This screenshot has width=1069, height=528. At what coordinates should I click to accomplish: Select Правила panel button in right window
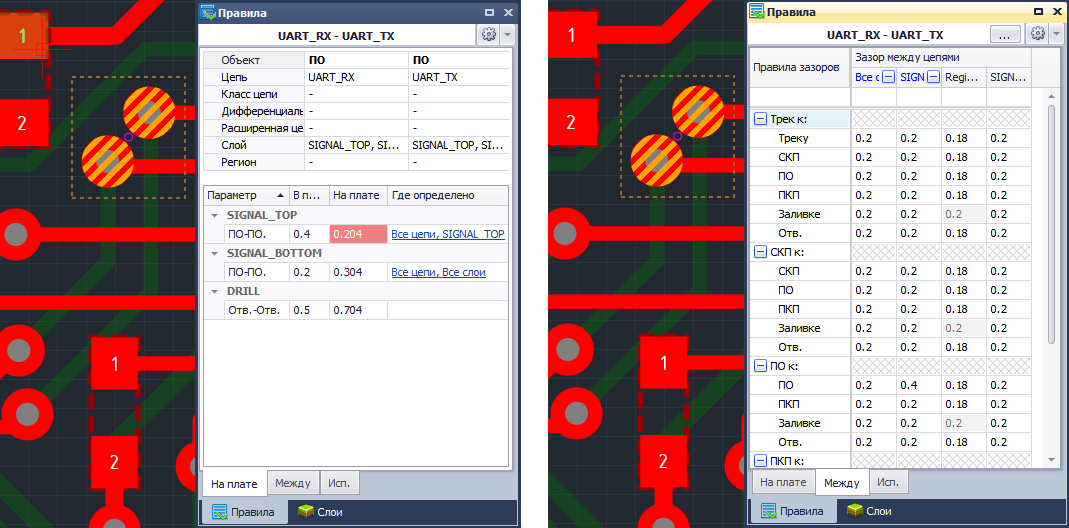796,511
